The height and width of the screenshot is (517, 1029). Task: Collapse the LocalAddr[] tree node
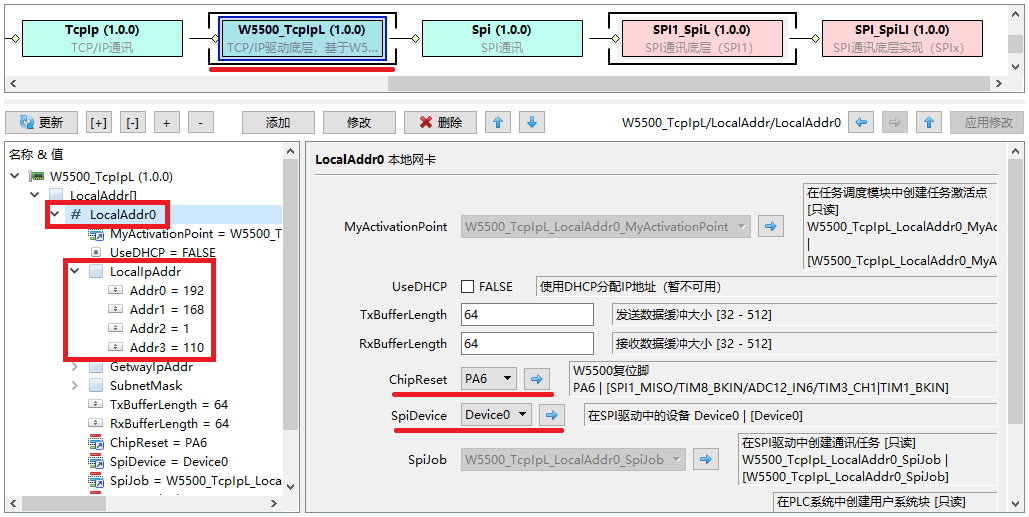(x=35, y=196)
